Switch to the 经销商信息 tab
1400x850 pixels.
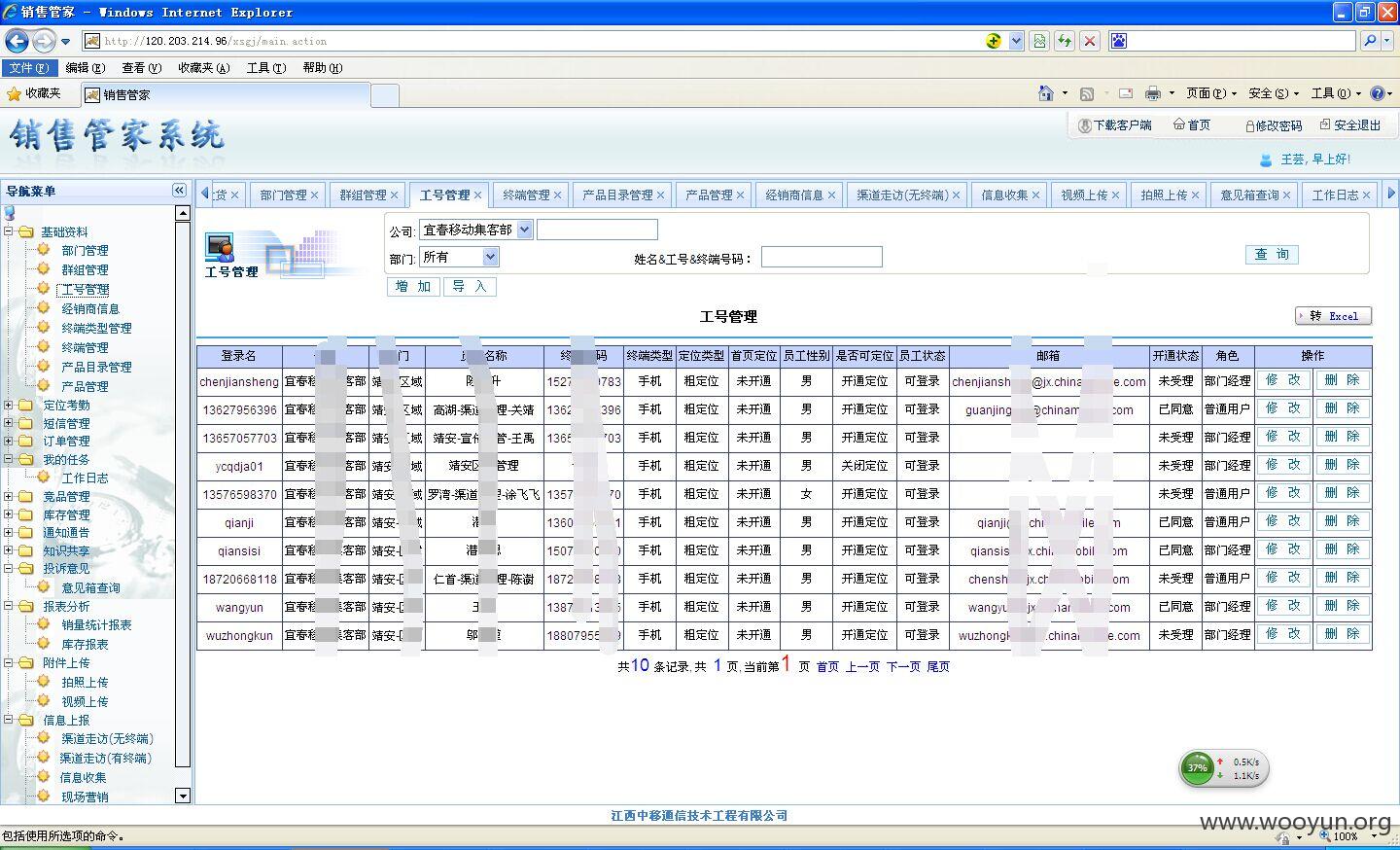click(793, 195)
